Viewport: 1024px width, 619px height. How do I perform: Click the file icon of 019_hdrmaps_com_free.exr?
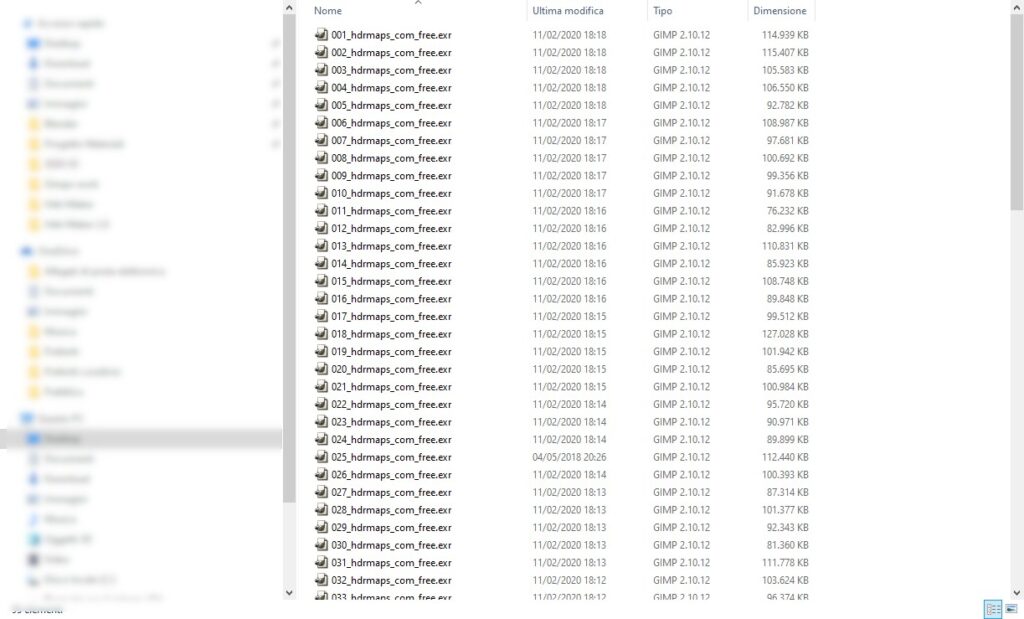point(321,352)
